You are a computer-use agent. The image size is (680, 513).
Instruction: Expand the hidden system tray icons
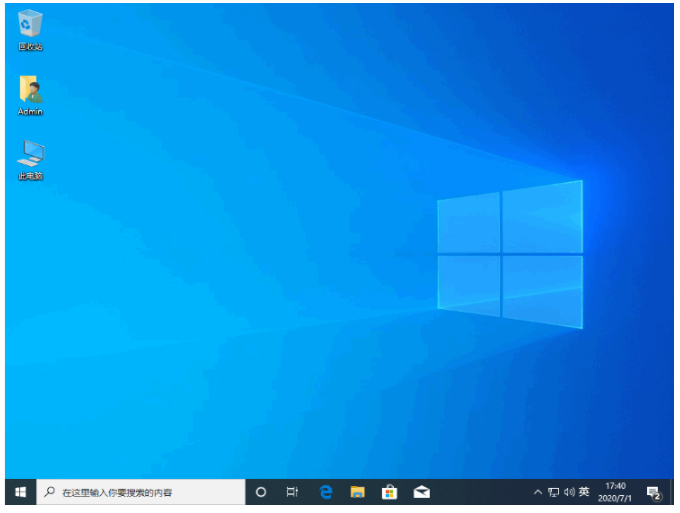tap(538, 492)
